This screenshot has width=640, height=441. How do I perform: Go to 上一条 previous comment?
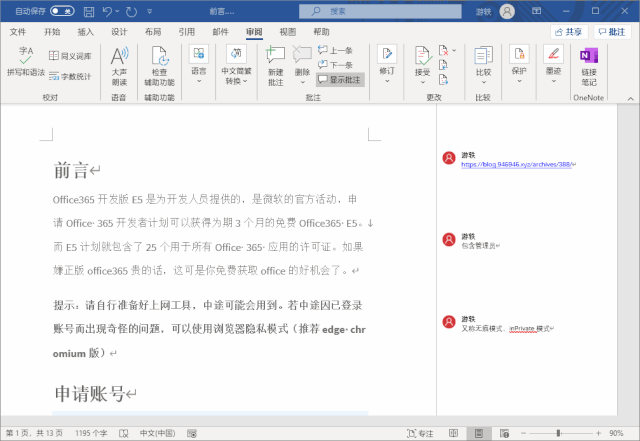click(335, 50)
